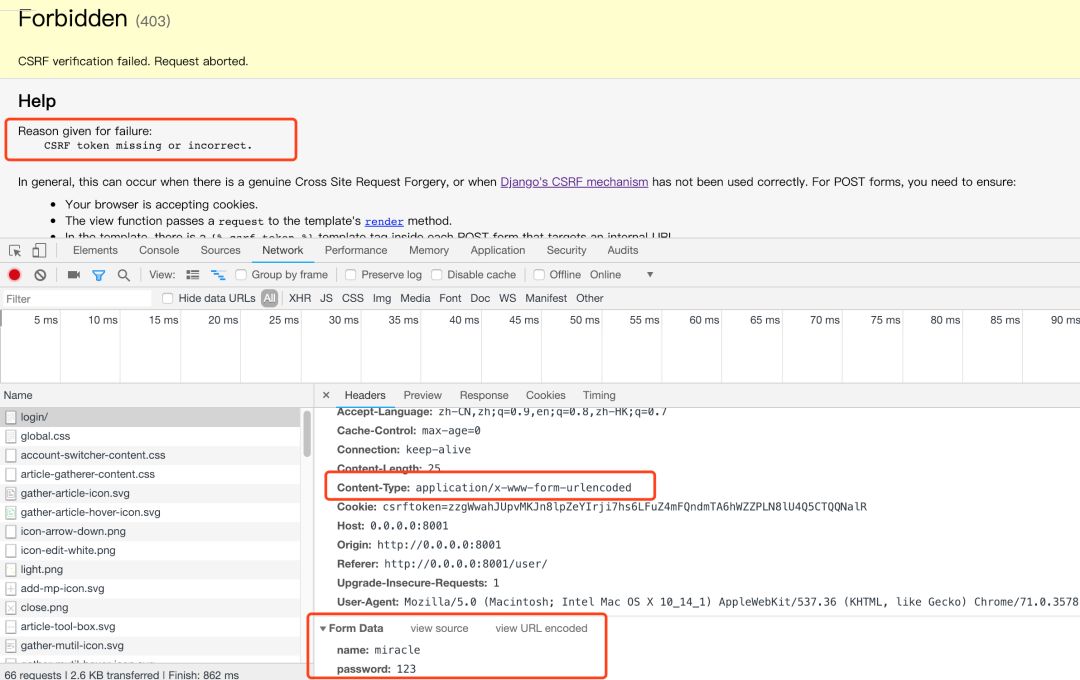Filter requests by XHR type

[x=300, y=298]
